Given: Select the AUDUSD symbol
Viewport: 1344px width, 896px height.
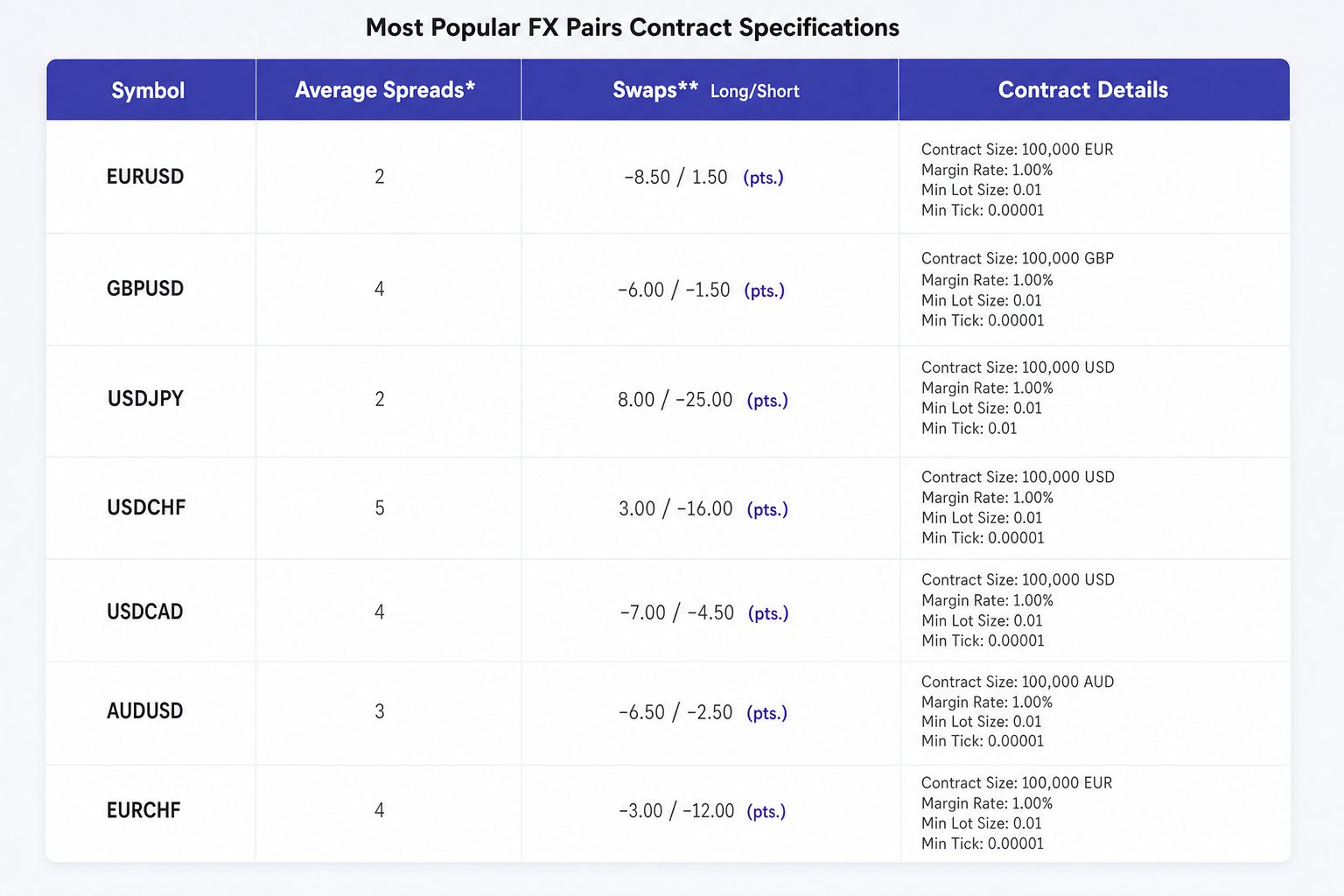Looking at the screenshot, I should (145, 711).
